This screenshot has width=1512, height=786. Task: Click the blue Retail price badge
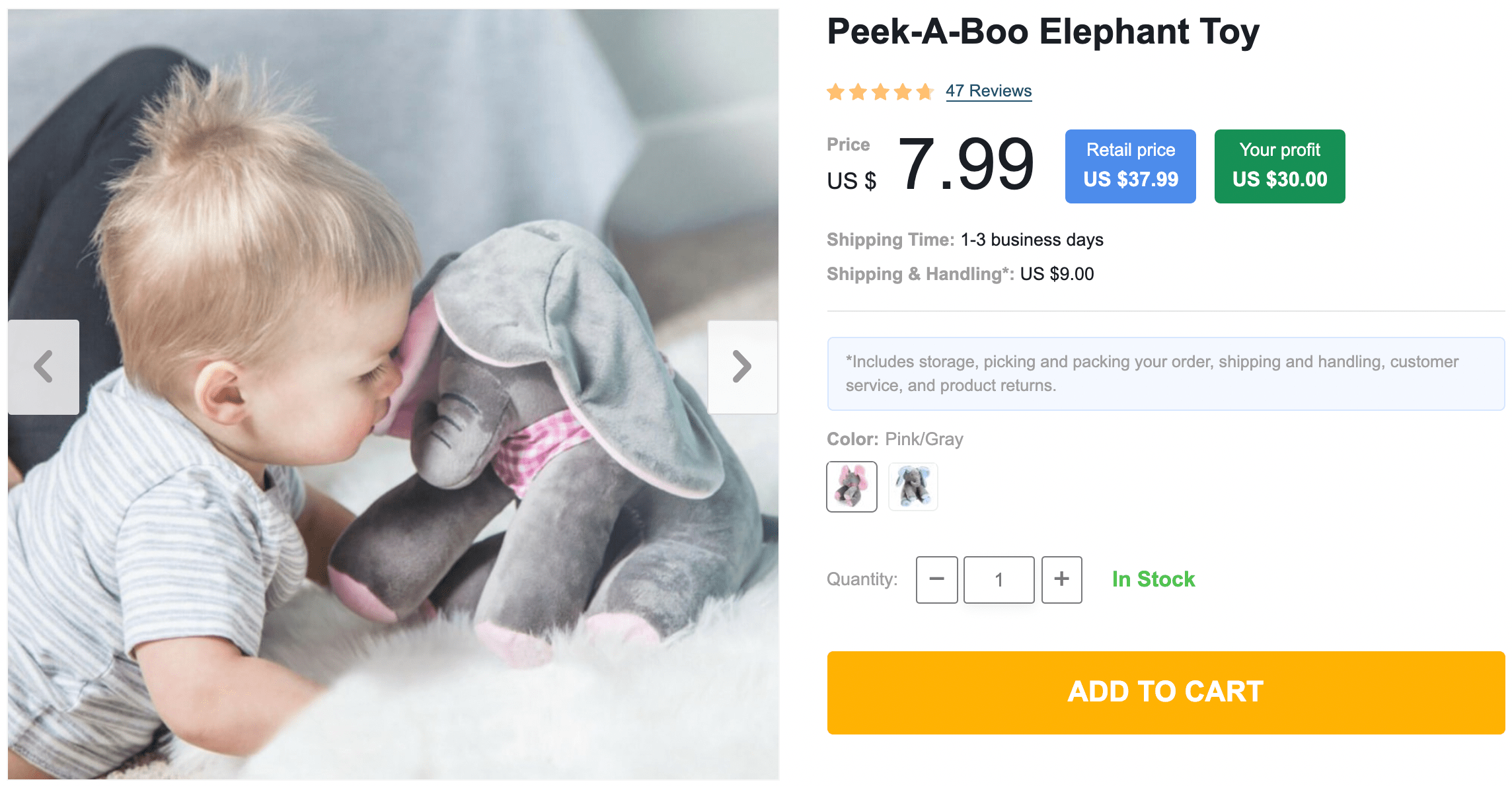pyautogui.click(x=1130, y=166)
